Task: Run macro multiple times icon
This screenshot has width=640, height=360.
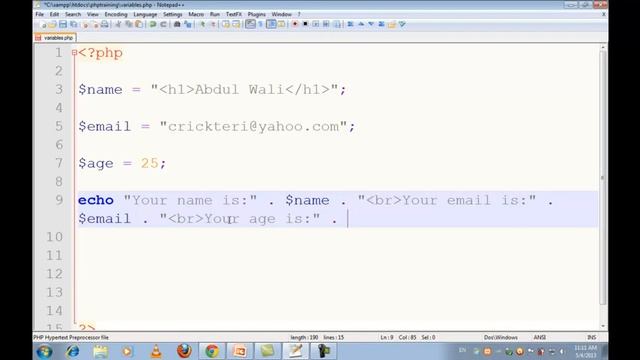Action: click(x=326, y=24)
